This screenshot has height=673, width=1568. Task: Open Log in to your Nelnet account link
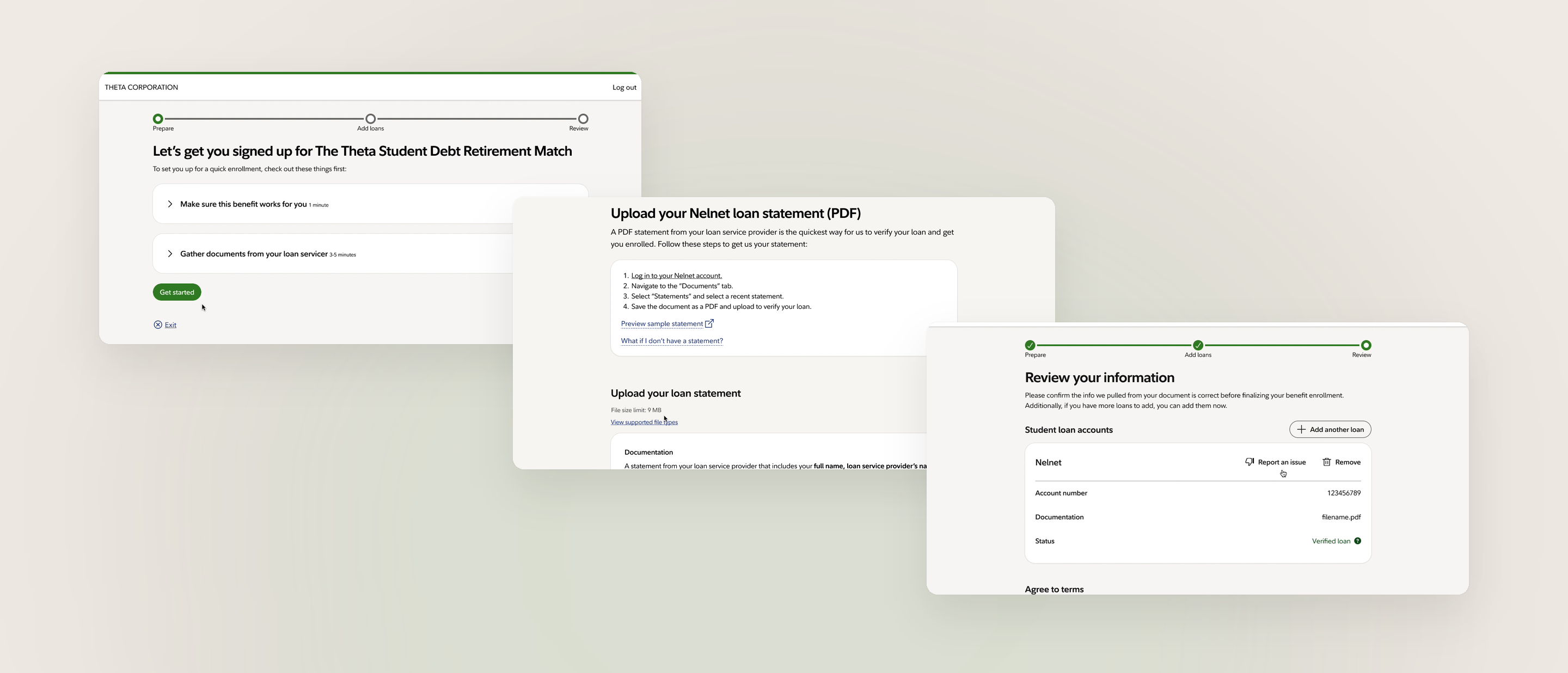point(676,276)
